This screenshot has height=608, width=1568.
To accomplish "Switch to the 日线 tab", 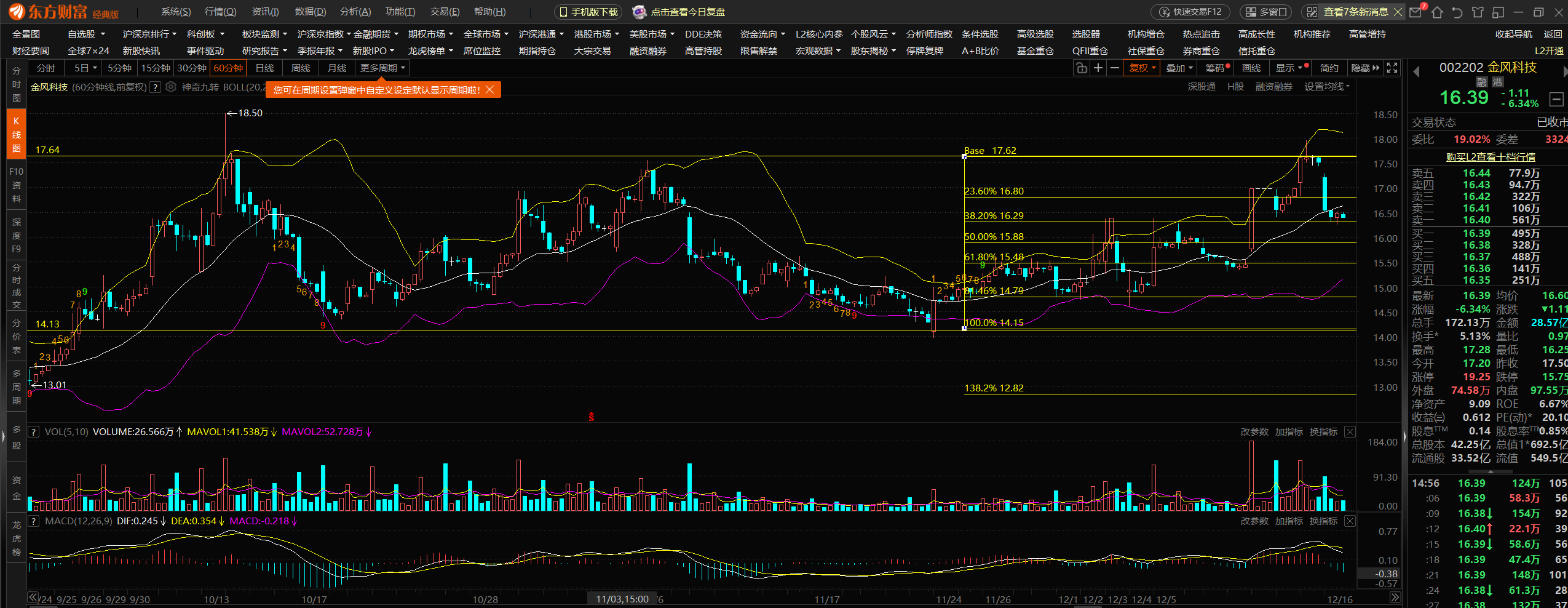I will click(264, 68).
